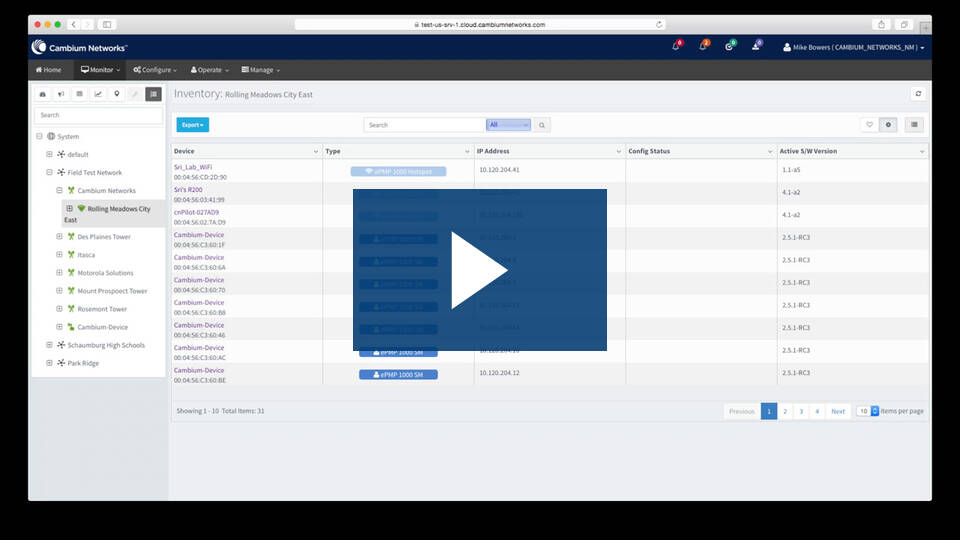Image resolution: width=960 pixels, height=540 pixels.
Task: Open the Monitor menu
Action: 100,70
